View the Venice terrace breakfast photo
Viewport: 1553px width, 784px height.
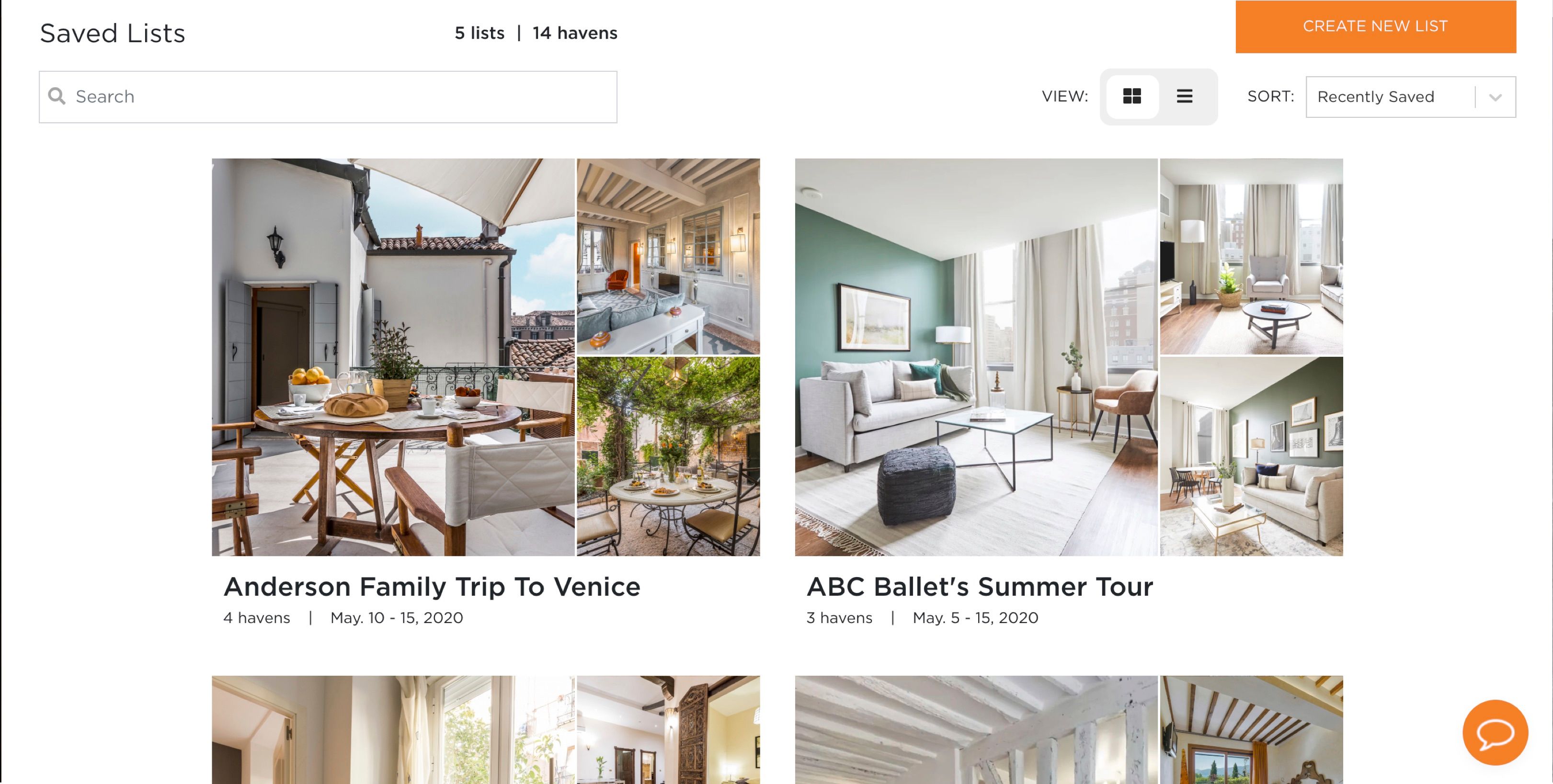393,357
